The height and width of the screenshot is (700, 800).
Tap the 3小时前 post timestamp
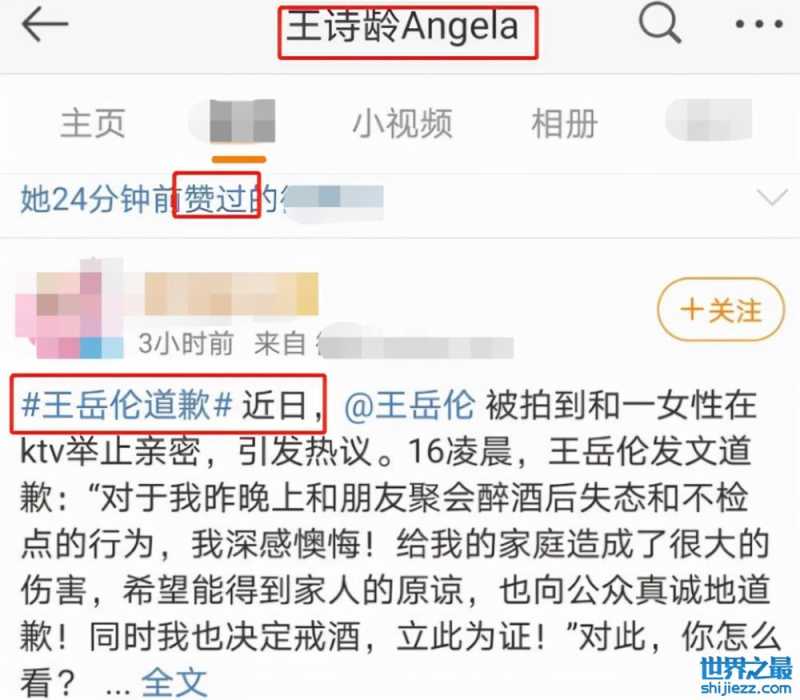186,343
